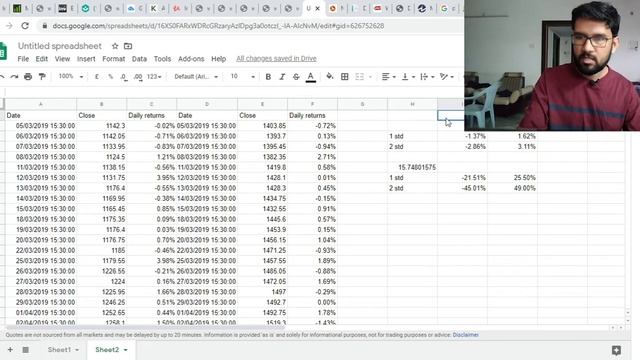Click the move to folder icon

(x=128, y=46)
